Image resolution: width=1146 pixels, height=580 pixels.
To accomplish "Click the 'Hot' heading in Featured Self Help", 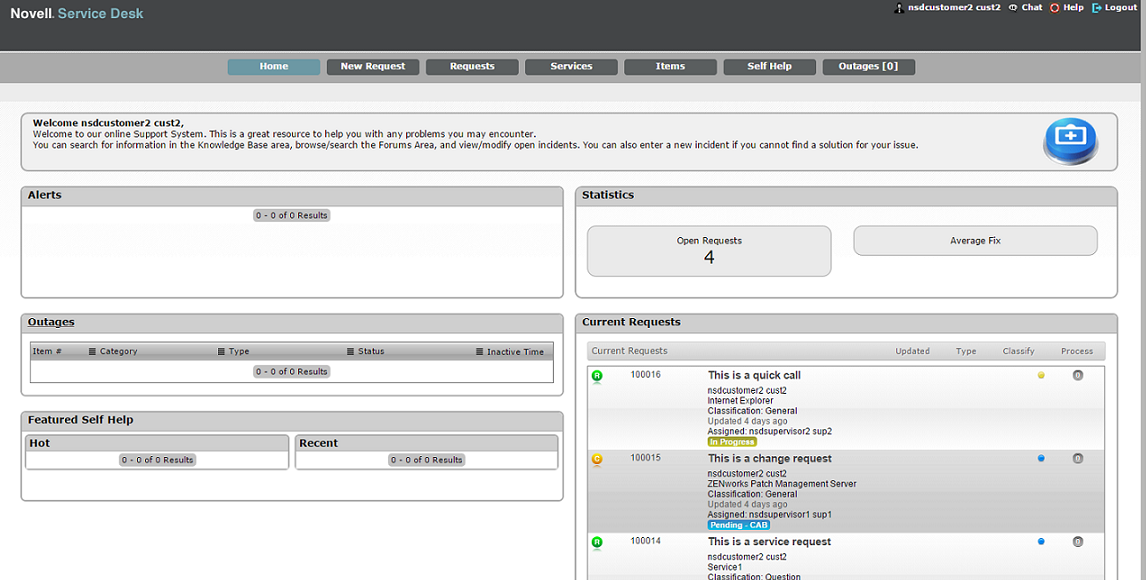I will pyautogui.click(x=39, y=443).
